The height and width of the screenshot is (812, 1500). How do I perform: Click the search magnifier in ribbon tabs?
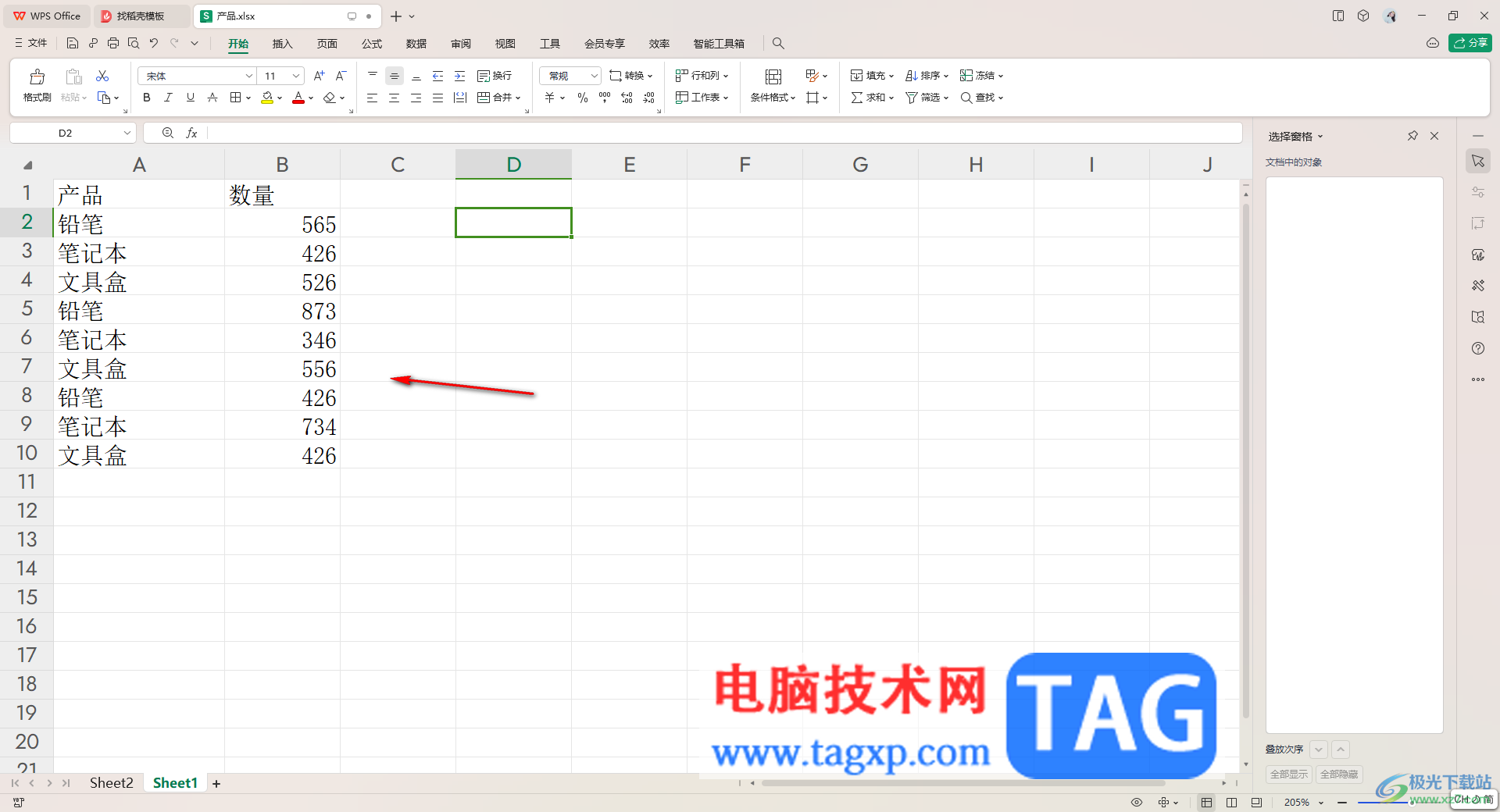click(x=778, y=44)
